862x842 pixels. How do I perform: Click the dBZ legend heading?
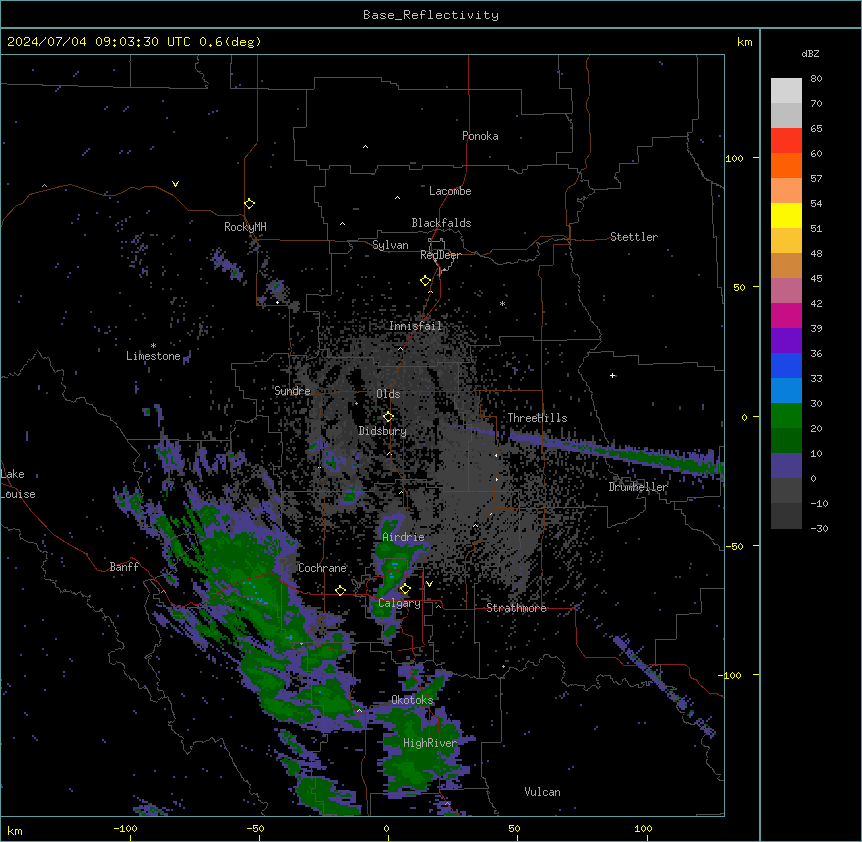[x=810, y=54]
